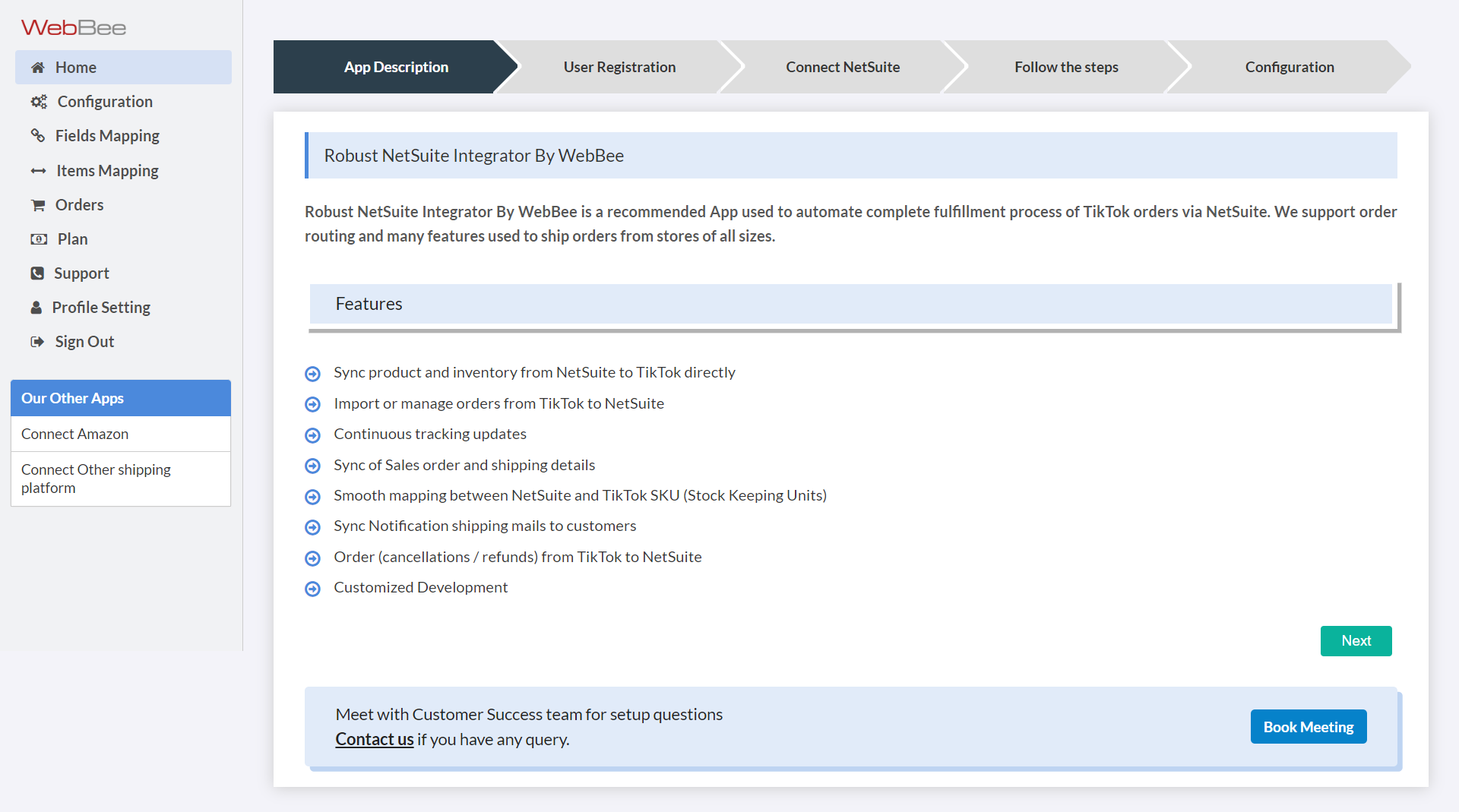
Task: Click the WebBee logo
Action: click(x=74, y=28)
